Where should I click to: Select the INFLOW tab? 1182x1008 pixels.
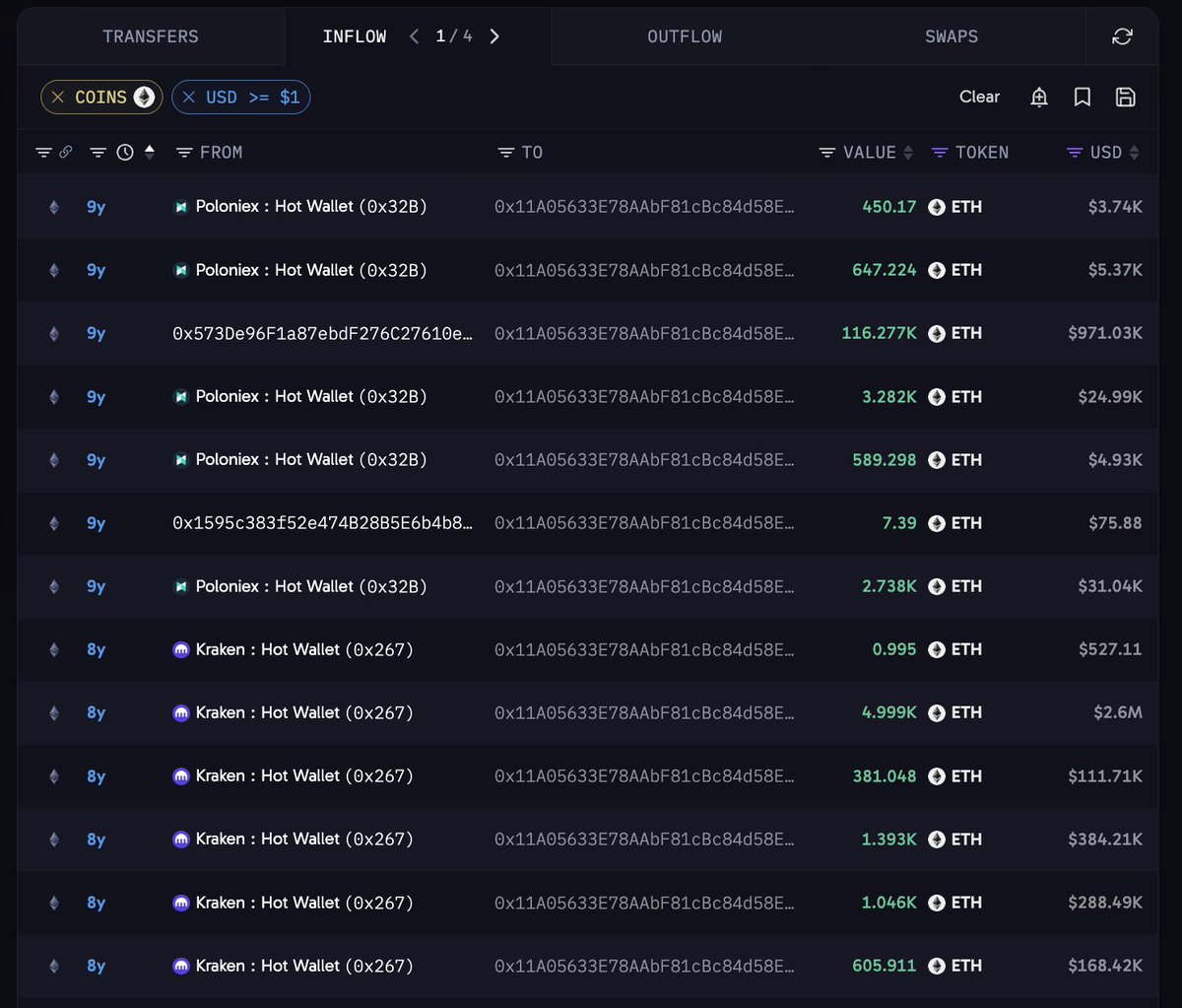pyautogui.click(x=355, y=36)
